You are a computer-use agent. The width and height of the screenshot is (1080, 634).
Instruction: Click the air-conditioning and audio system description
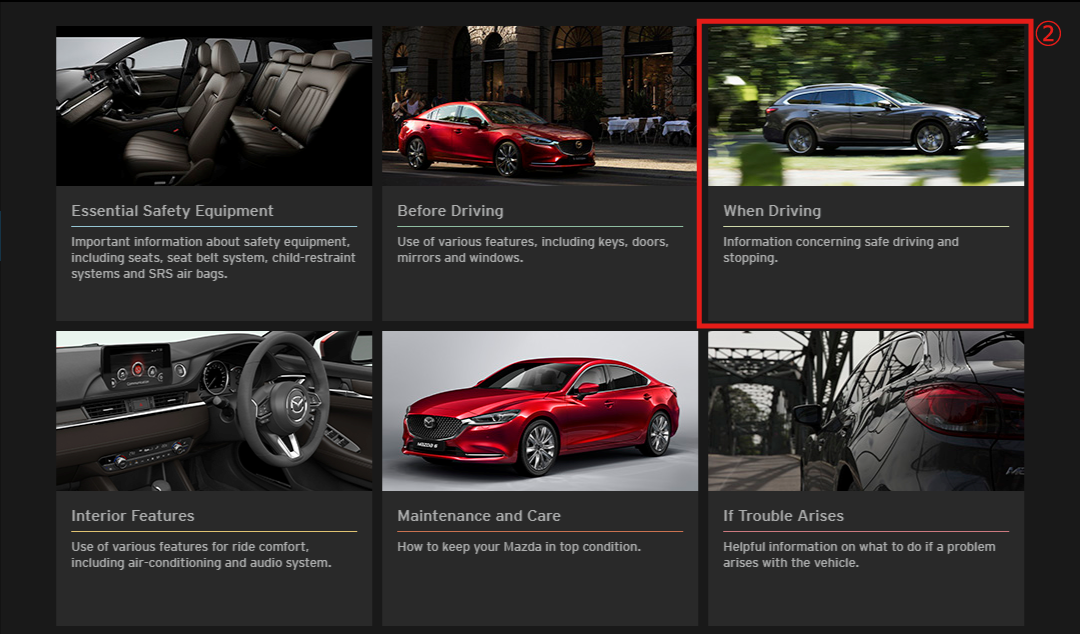coord(200,554)
